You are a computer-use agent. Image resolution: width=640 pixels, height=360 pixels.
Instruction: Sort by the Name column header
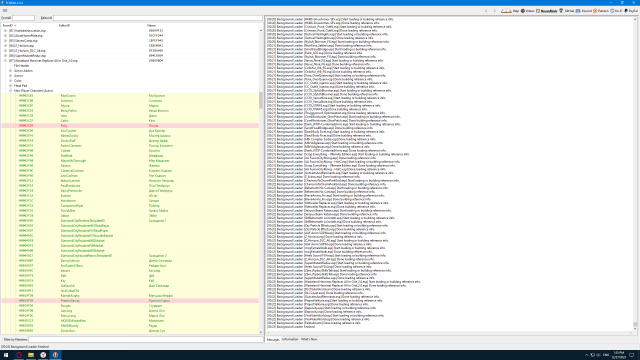pyautogui.click(x=202, y=25)
